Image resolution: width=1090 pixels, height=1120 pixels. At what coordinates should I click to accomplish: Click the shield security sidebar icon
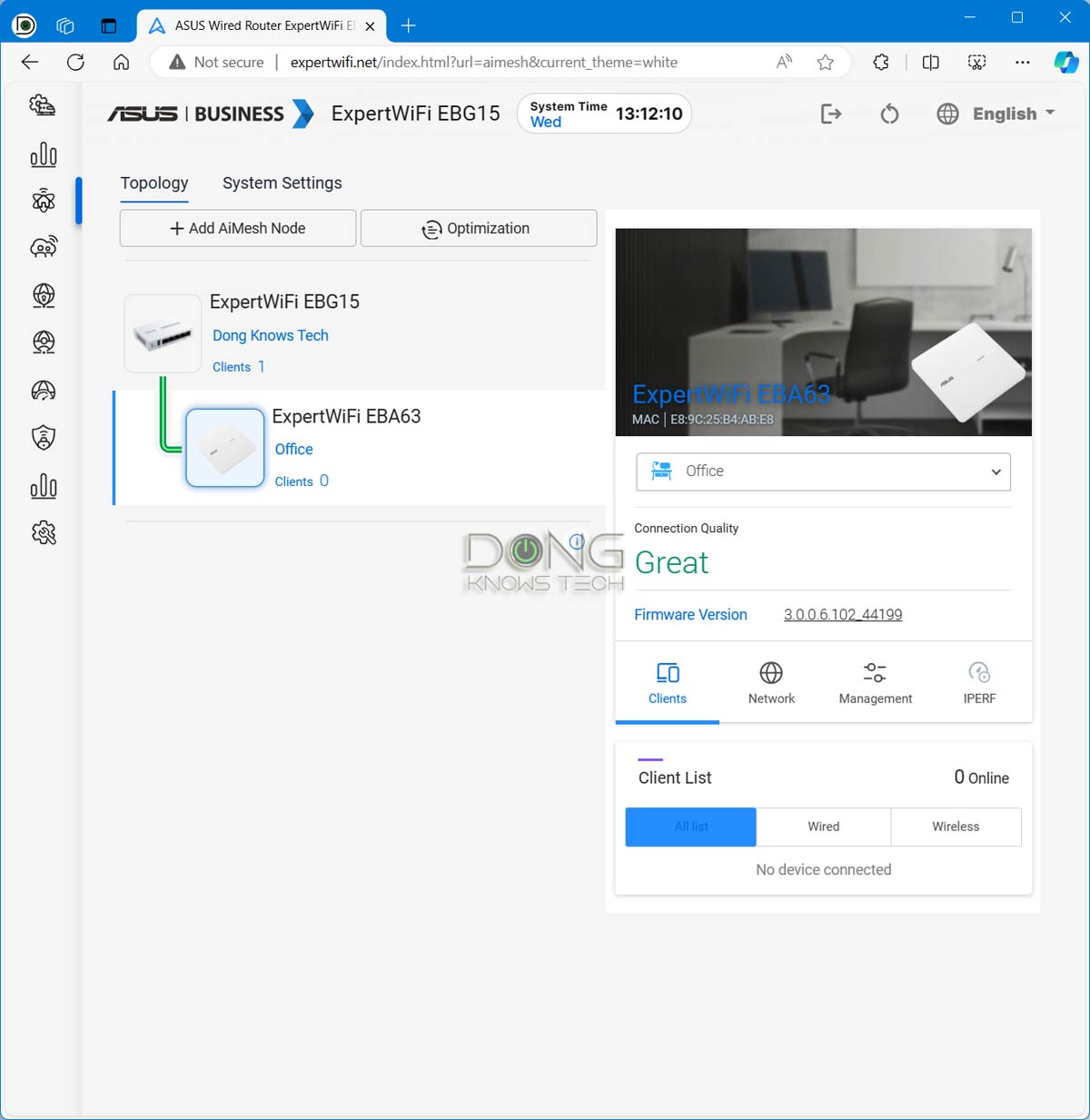44,438
